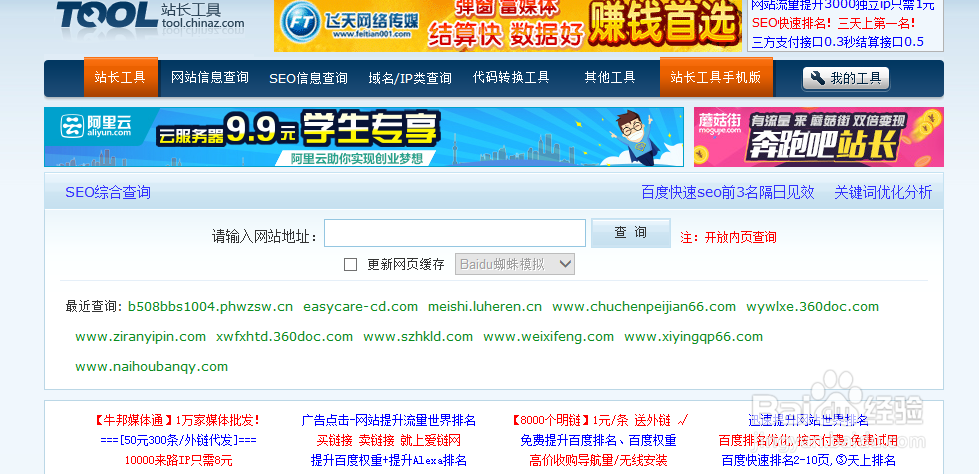Image resolution: width=979 pixels, height=474 pixels.
Task: Open the 其他工具 menu
Action: (x=610, y=77)
